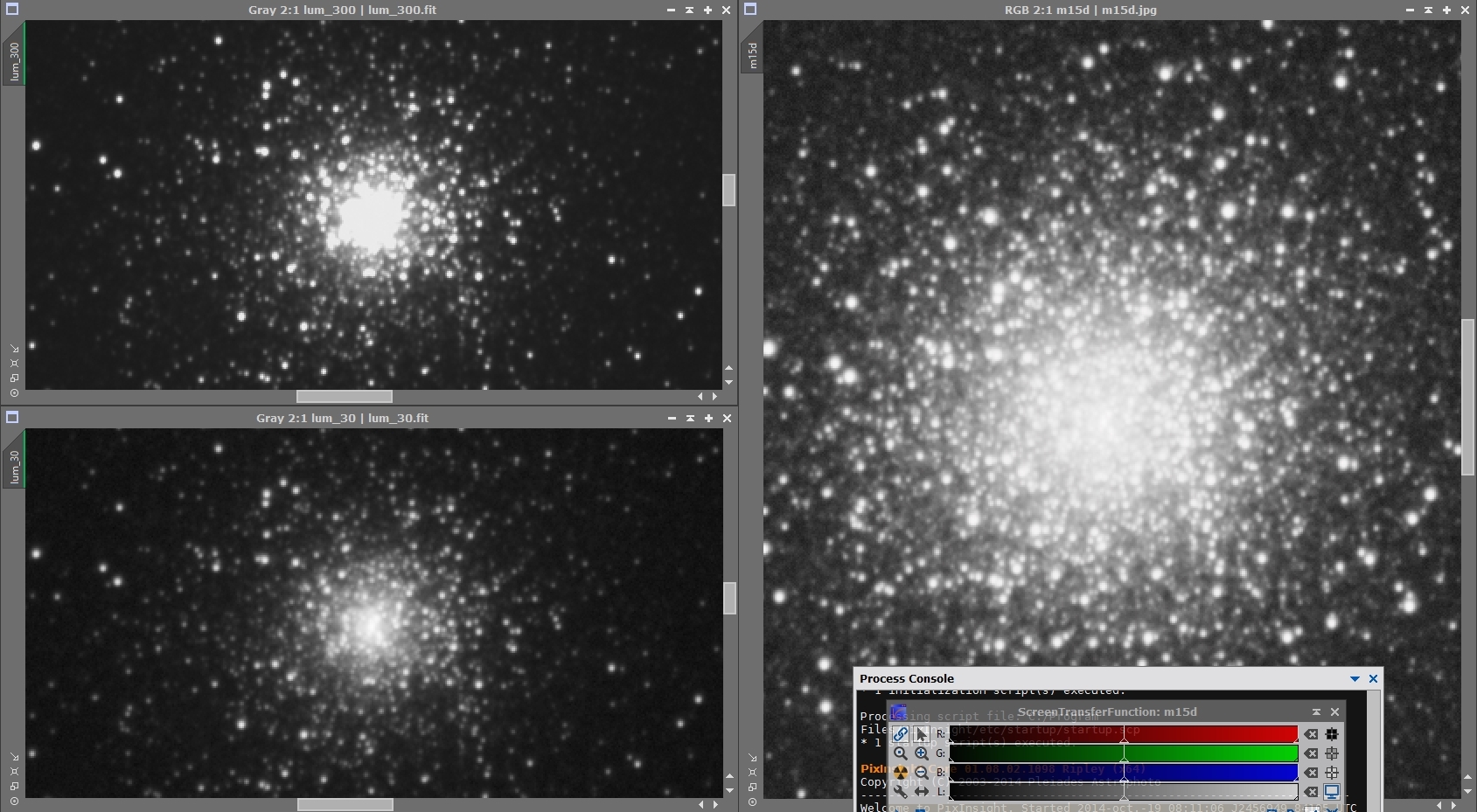Click the zoom out magnifier in ScreenTransferFunction
The height and width of the screenshot is (812, 1477).
(x=922, y=773)
